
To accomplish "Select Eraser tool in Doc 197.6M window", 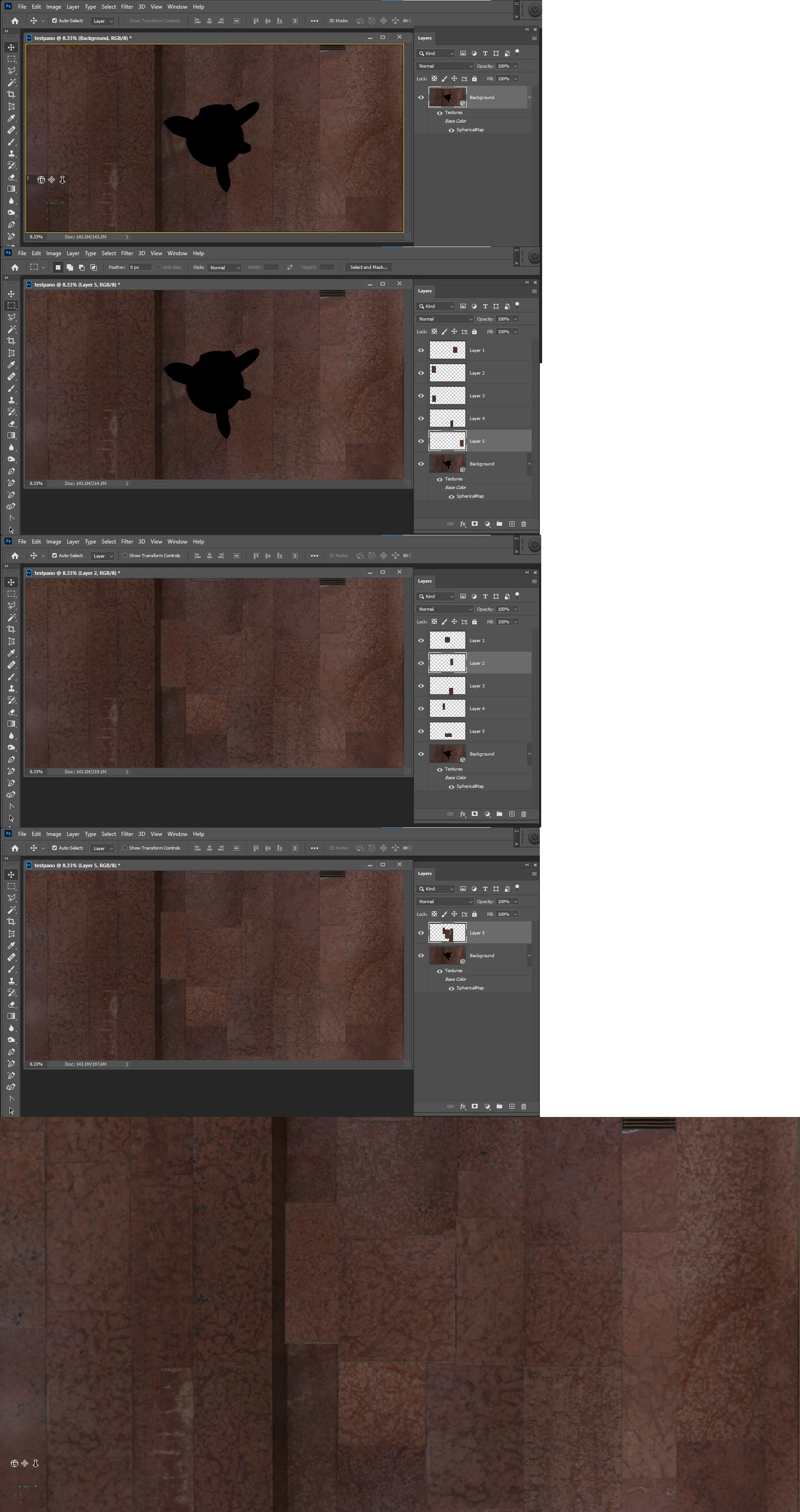I will [x=11, y=1004].
